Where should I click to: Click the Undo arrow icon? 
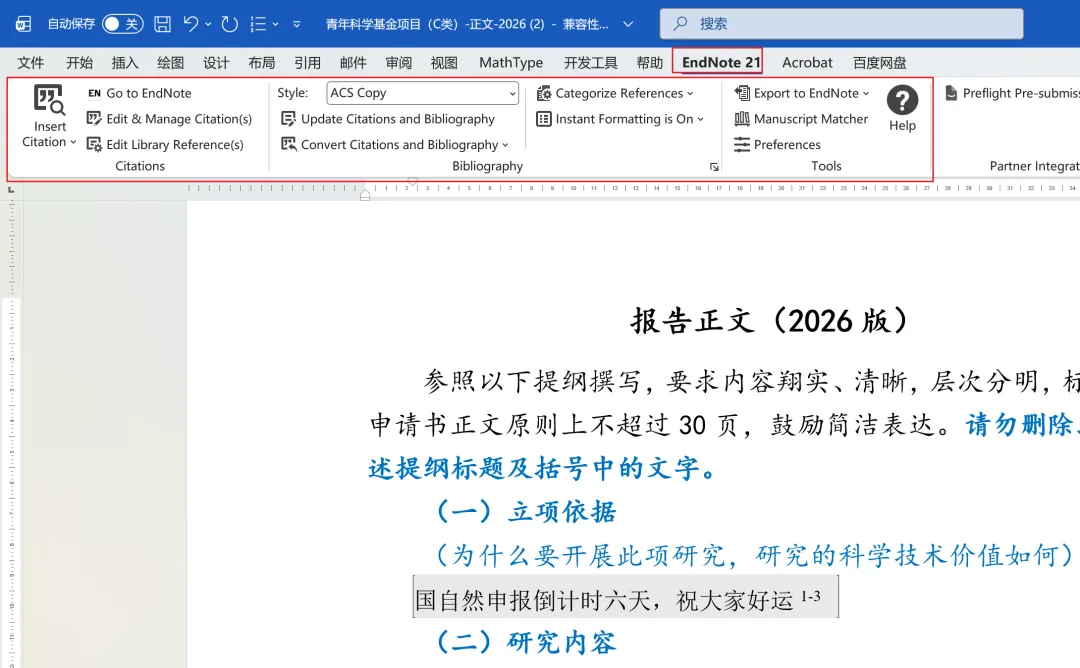(191, 24)
